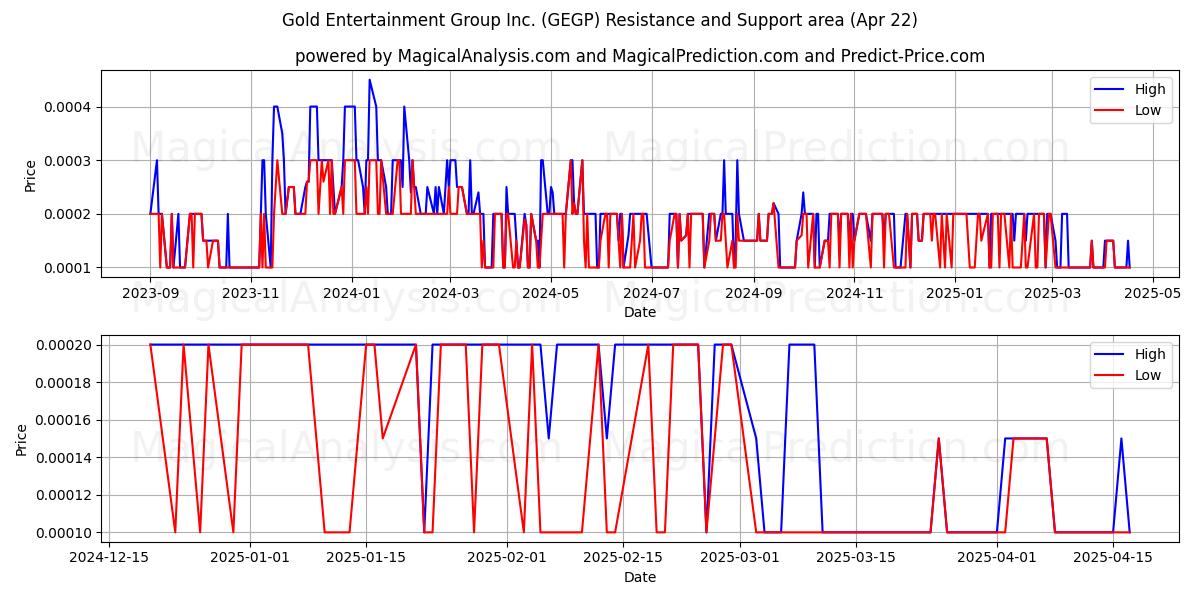The width and height of the screenshot is (1200, 600).
Task: Click the 2025-02-15 date tick label
Action: pos(623,558)
